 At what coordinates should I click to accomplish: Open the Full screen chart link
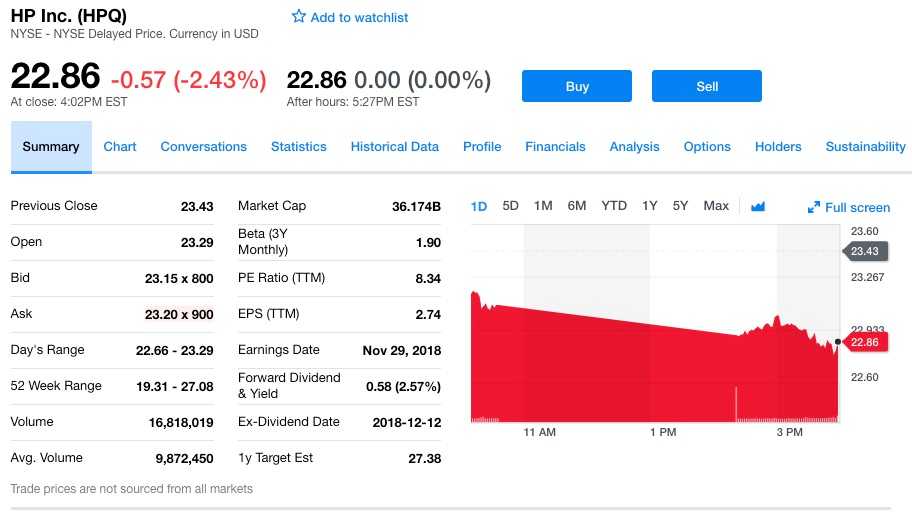pyautogui.click(x=857, y=208)
